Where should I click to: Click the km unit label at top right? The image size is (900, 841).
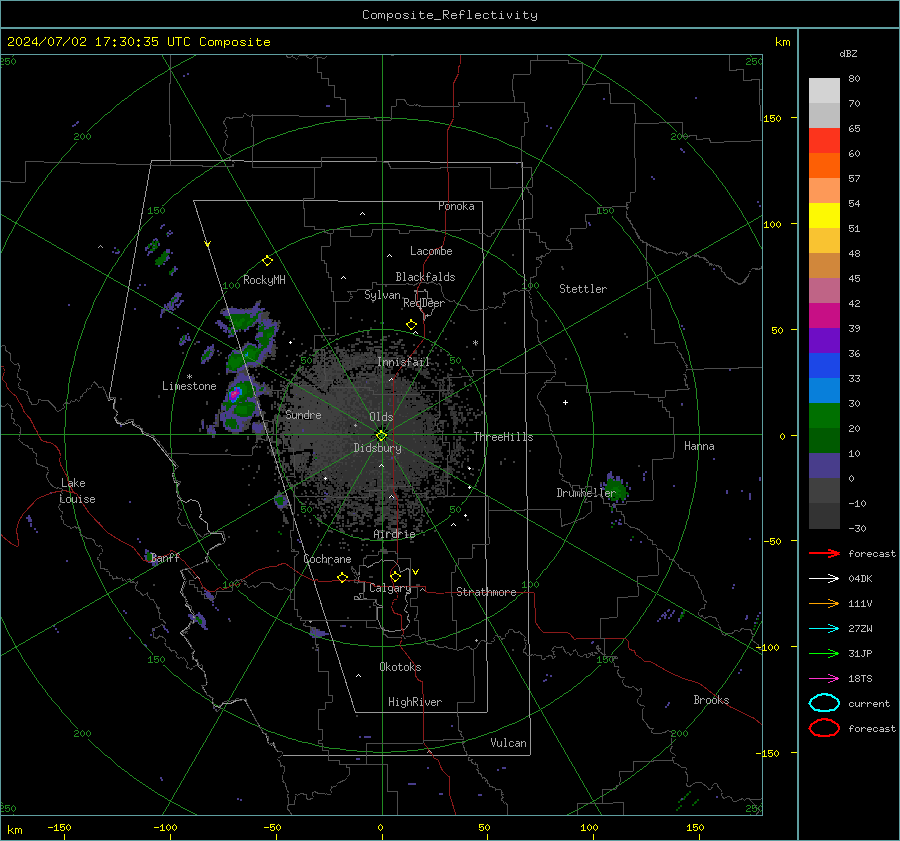(x=782, y=42)
